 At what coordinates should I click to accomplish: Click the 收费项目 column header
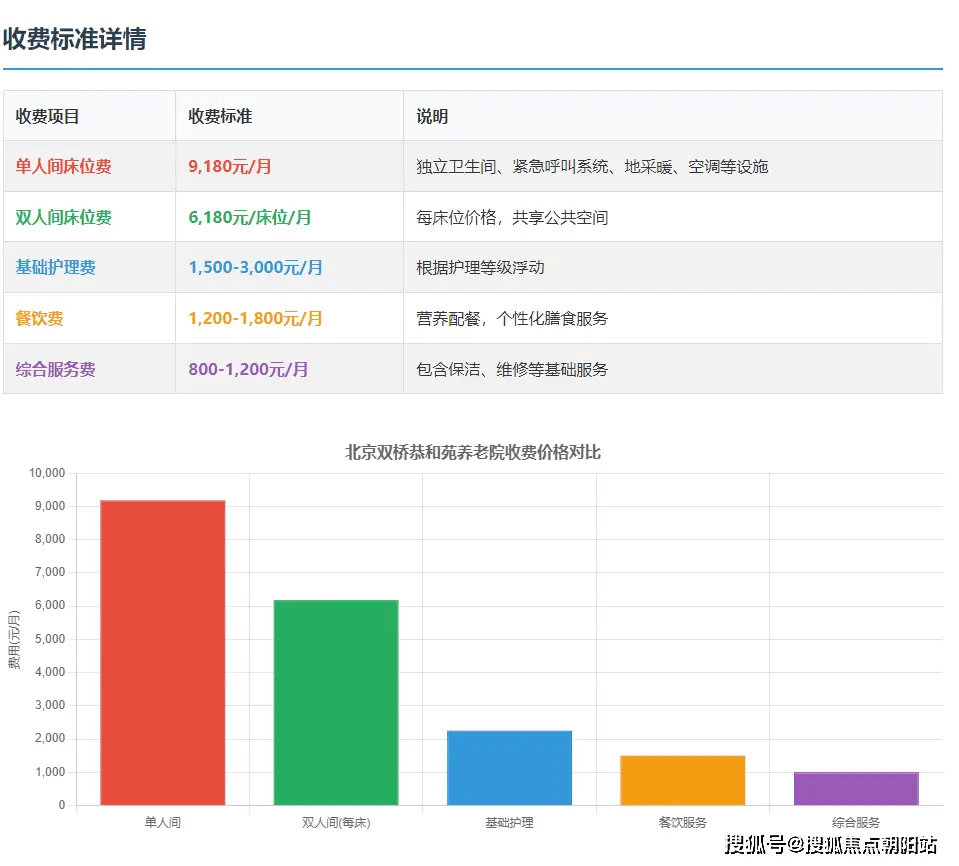(x=48, y=116)
